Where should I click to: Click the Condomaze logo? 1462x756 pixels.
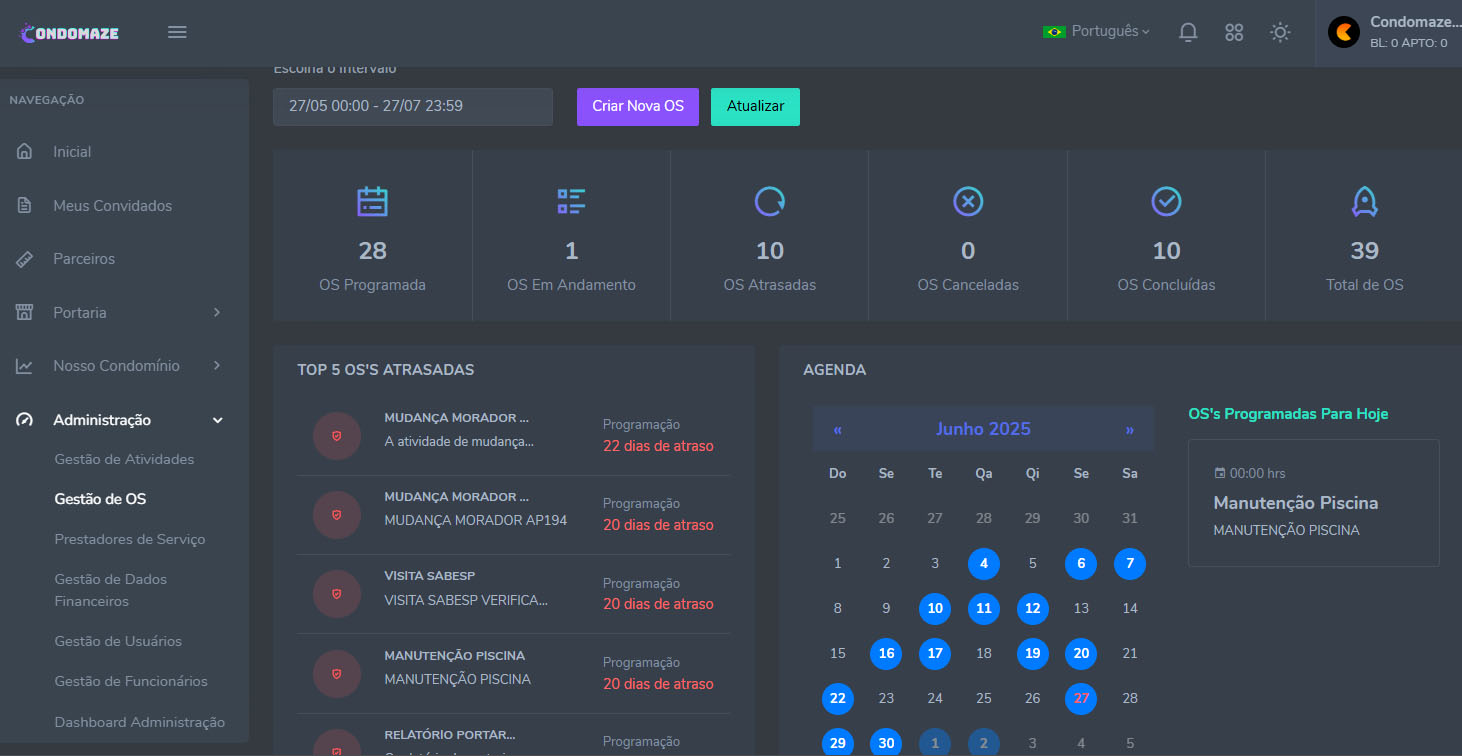click(69, 33)
